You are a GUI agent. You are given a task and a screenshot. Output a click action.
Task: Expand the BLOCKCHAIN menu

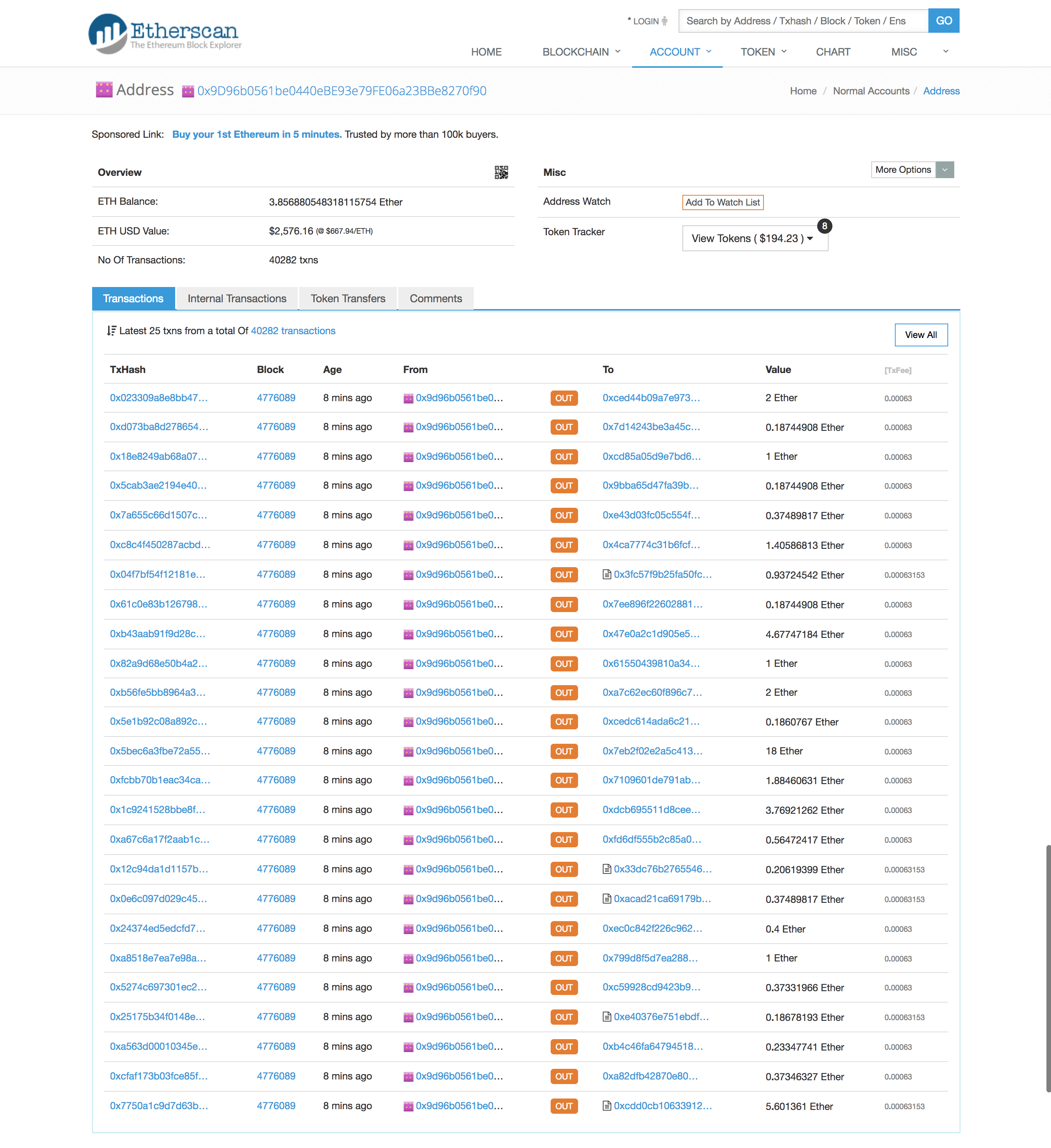click(581, 52)
